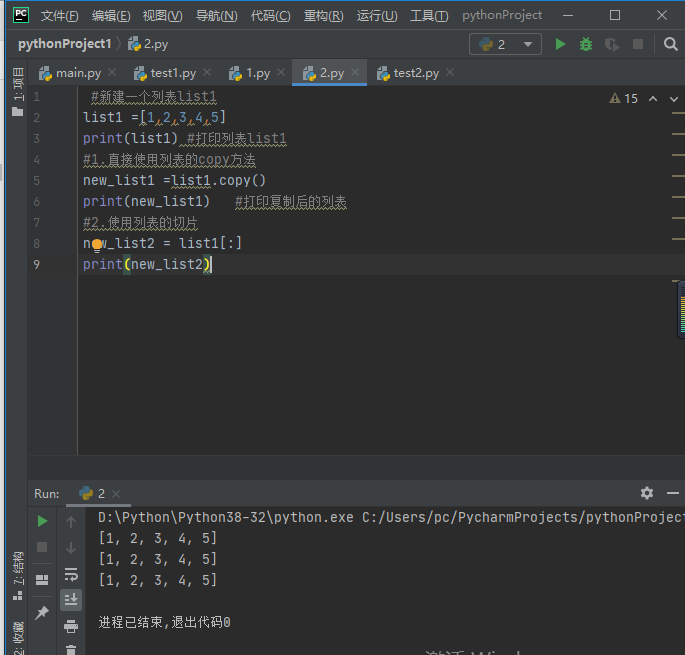Toggle the Project tool window sidebar
The height and width of the screenshot is (655, 685).
coord(17,91)
